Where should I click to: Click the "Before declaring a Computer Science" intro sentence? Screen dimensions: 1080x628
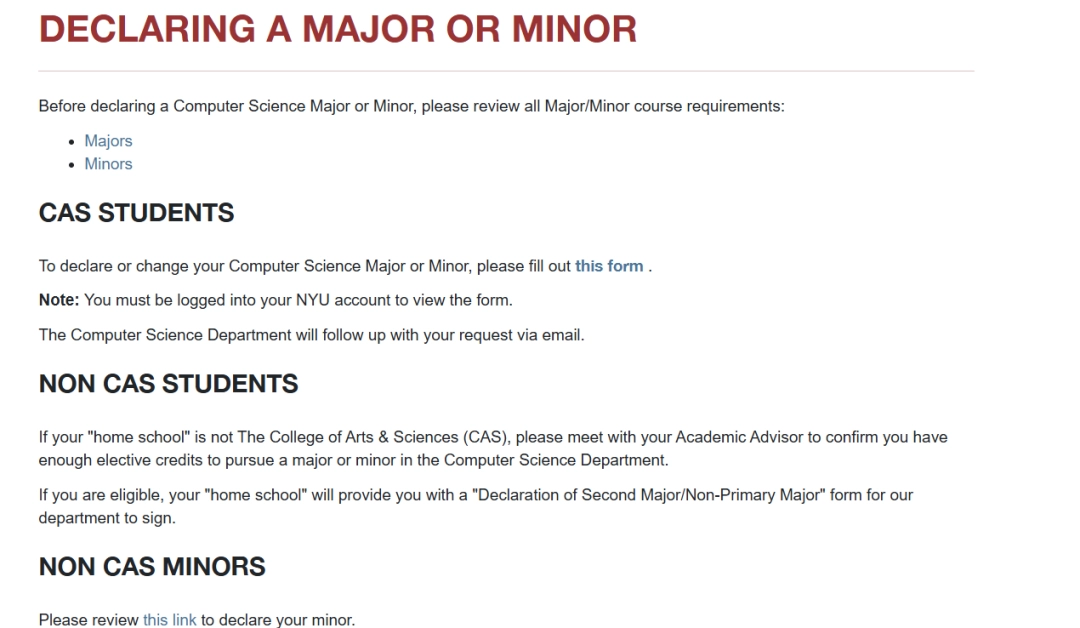point(411,106)
